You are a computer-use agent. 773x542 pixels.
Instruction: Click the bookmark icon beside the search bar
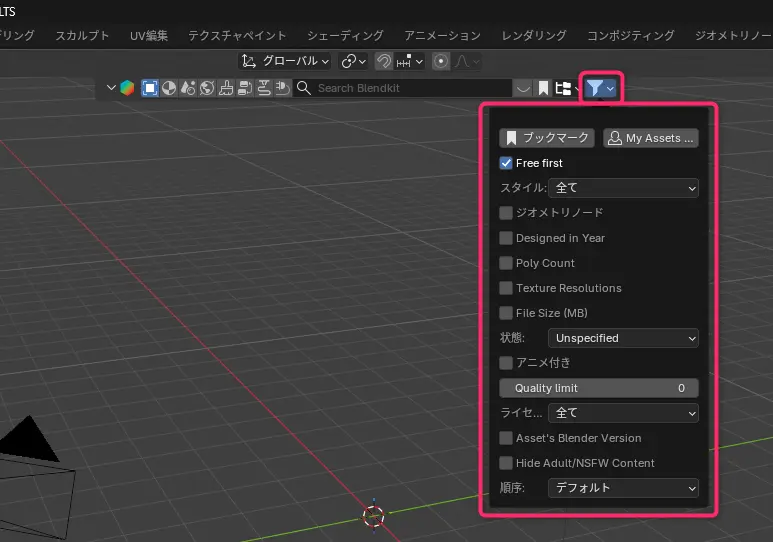[543, 88]
